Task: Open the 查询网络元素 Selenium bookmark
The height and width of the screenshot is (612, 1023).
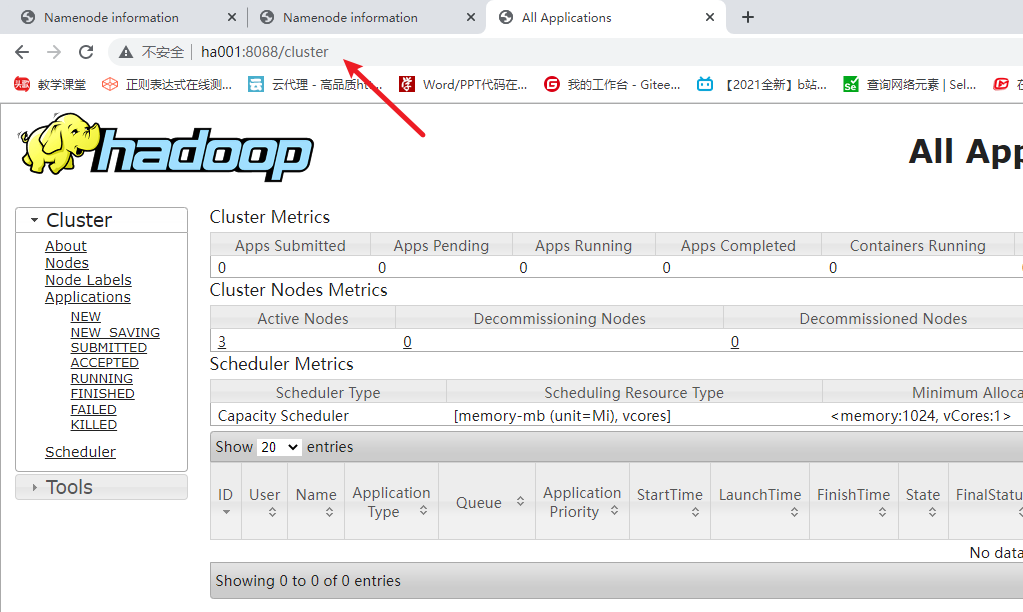Action: click(x=909, y=84)
